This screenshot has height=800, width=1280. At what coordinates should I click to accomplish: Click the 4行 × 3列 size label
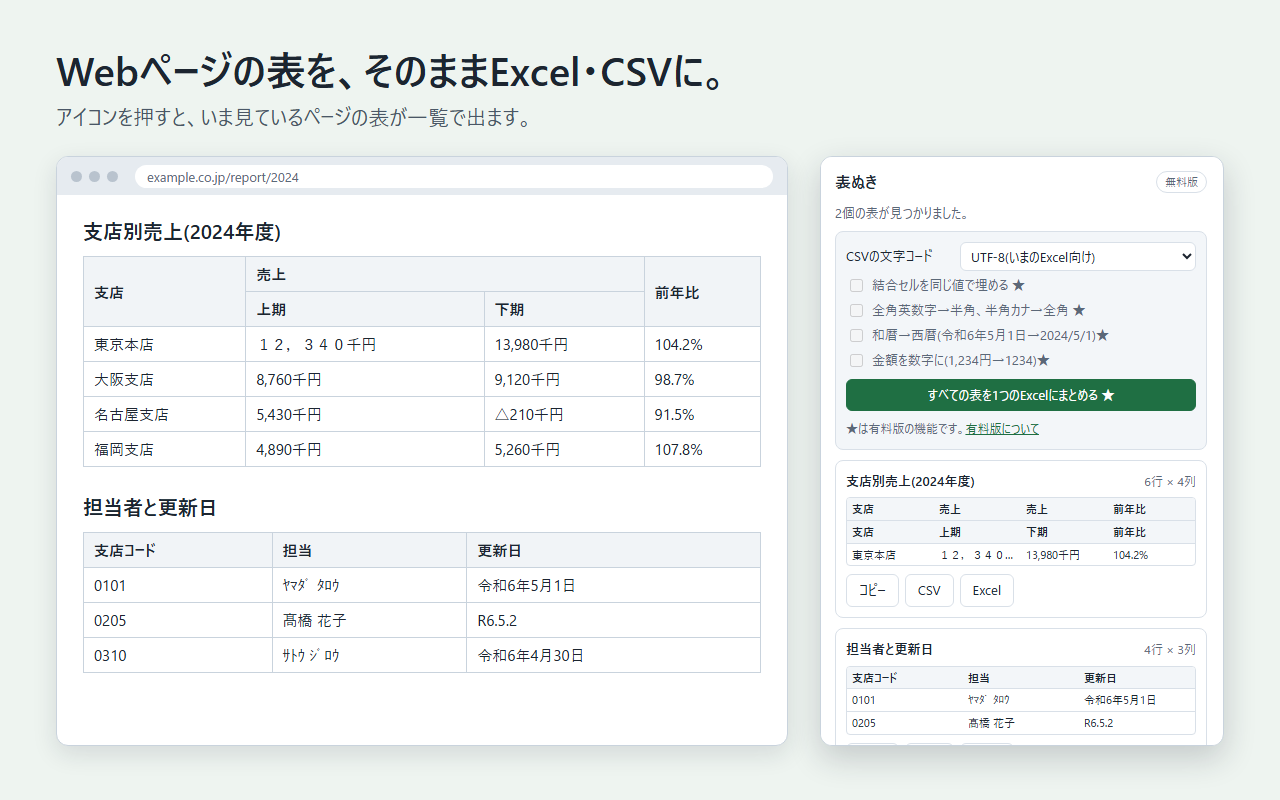click(x=1170, y=649)
